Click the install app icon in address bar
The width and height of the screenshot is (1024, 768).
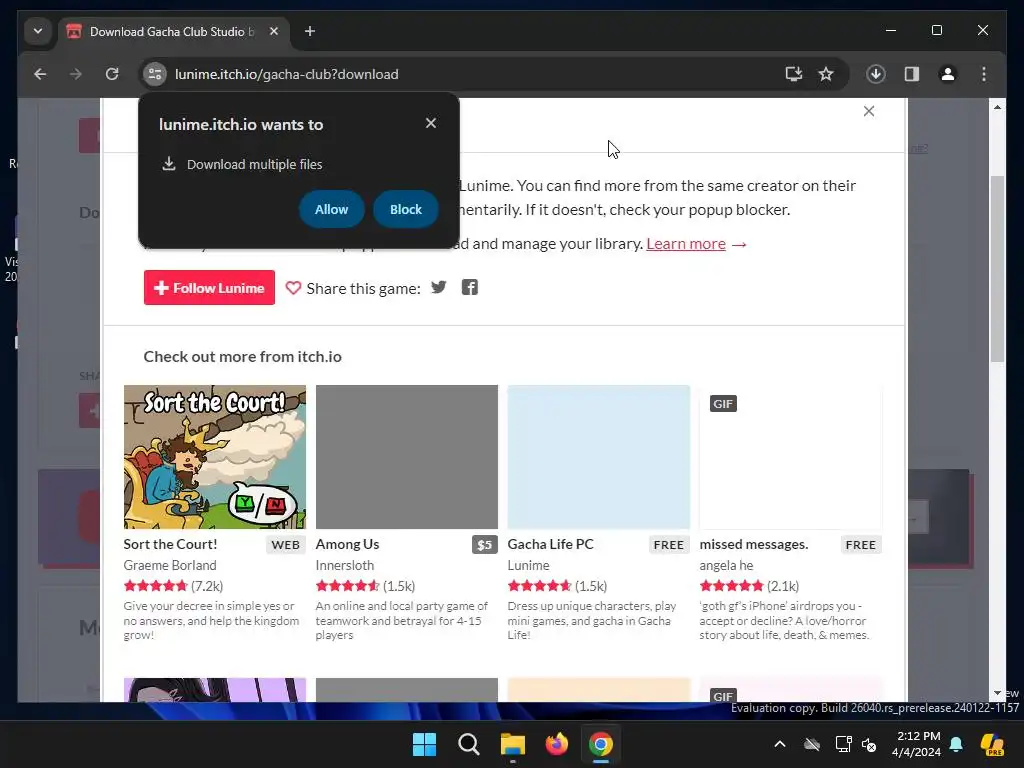point(793,74)
